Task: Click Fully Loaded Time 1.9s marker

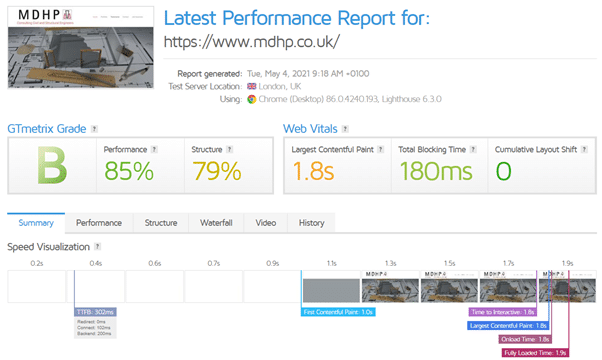Action: click(535, 353)
